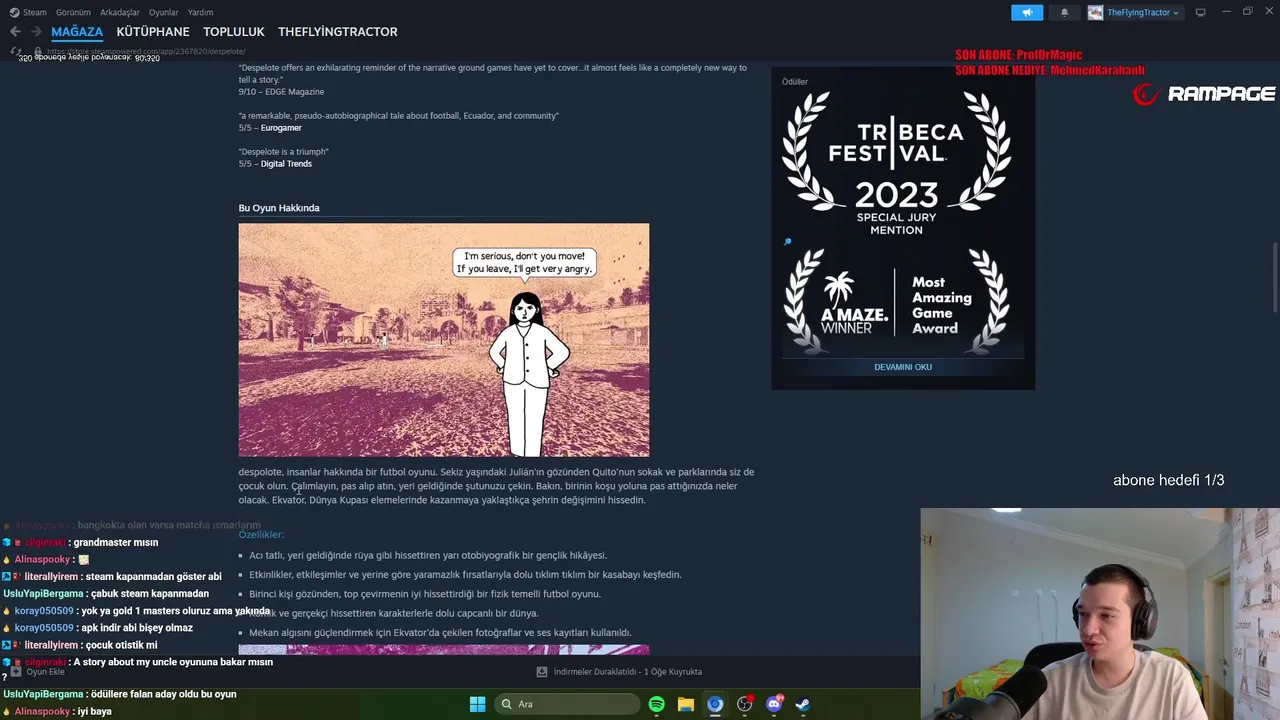1280x720 pixels.
Task: Click the 'abone hedefi 1/3' overlay text
Action: coord(1168,480)
